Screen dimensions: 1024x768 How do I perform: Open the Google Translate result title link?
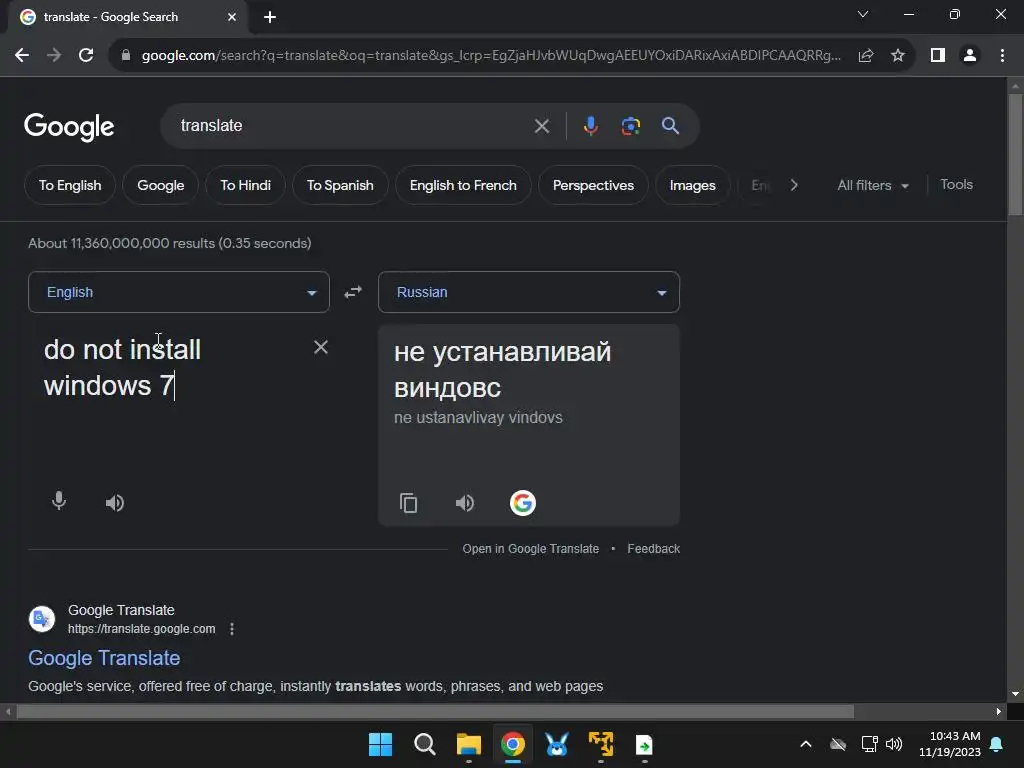(104, 658)
